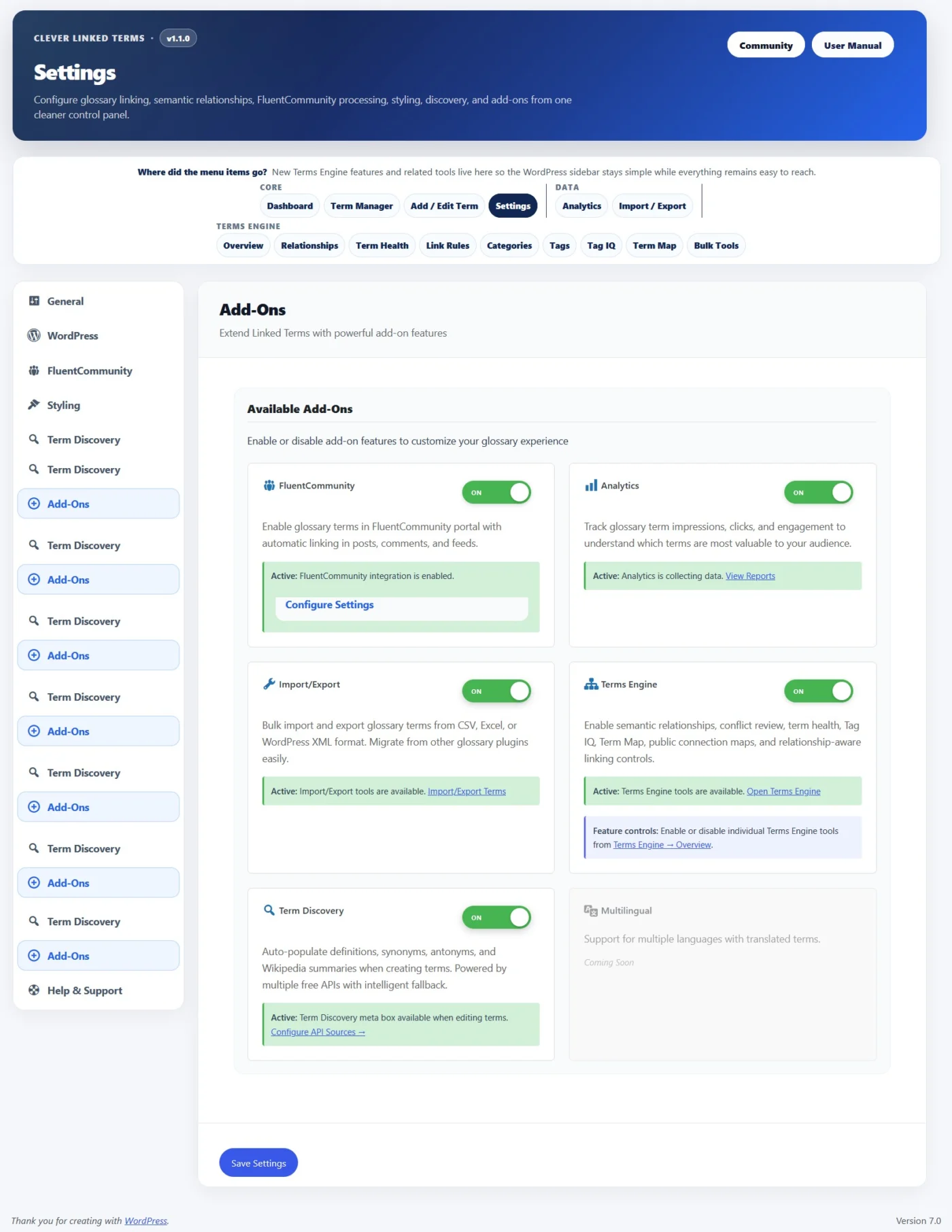The height and width of the screenshot is (1232, 952).
Task: Open Link Rules
Action: 447,246
